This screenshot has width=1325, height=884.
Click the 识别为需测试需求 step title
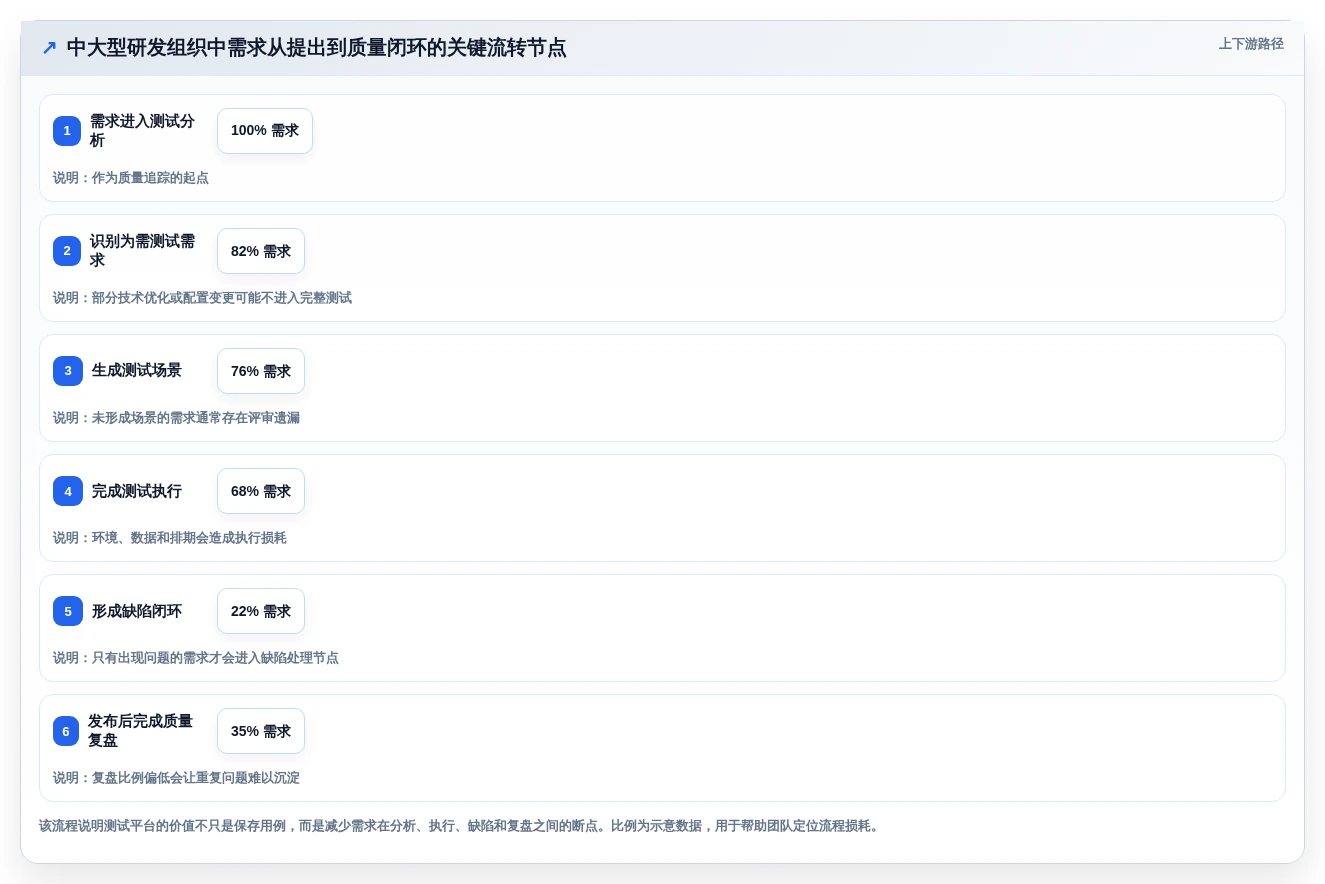(x=142, y=251)
